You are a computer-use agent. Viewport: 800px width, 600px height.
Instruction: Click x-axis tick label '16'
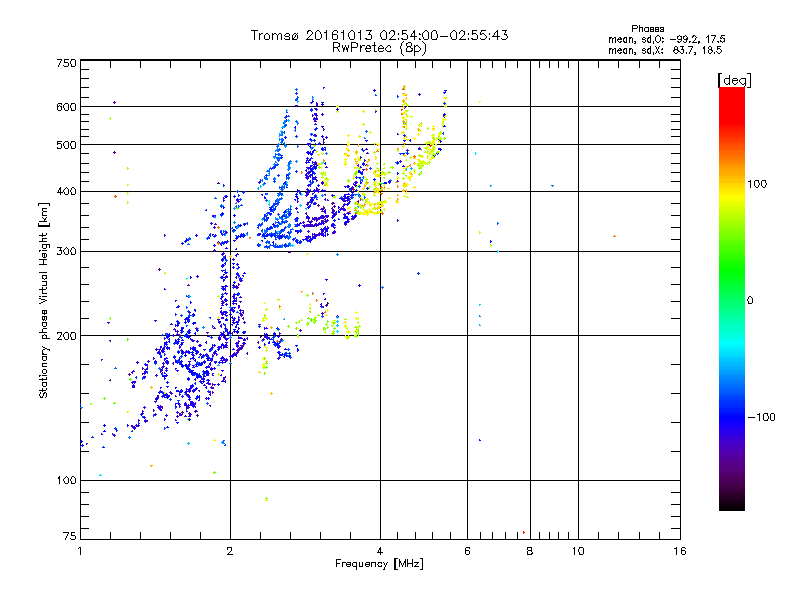pos(680,551)
